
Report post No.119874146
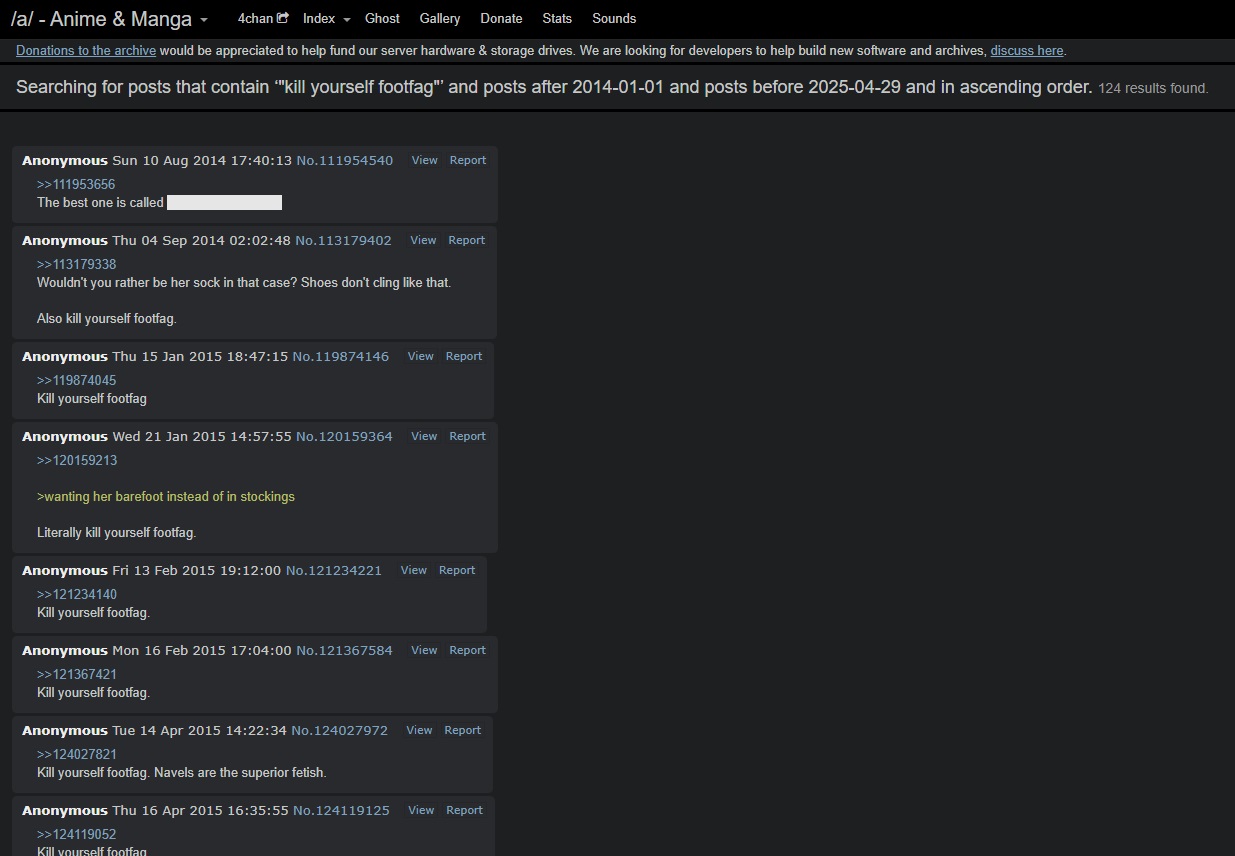point(464,356)
